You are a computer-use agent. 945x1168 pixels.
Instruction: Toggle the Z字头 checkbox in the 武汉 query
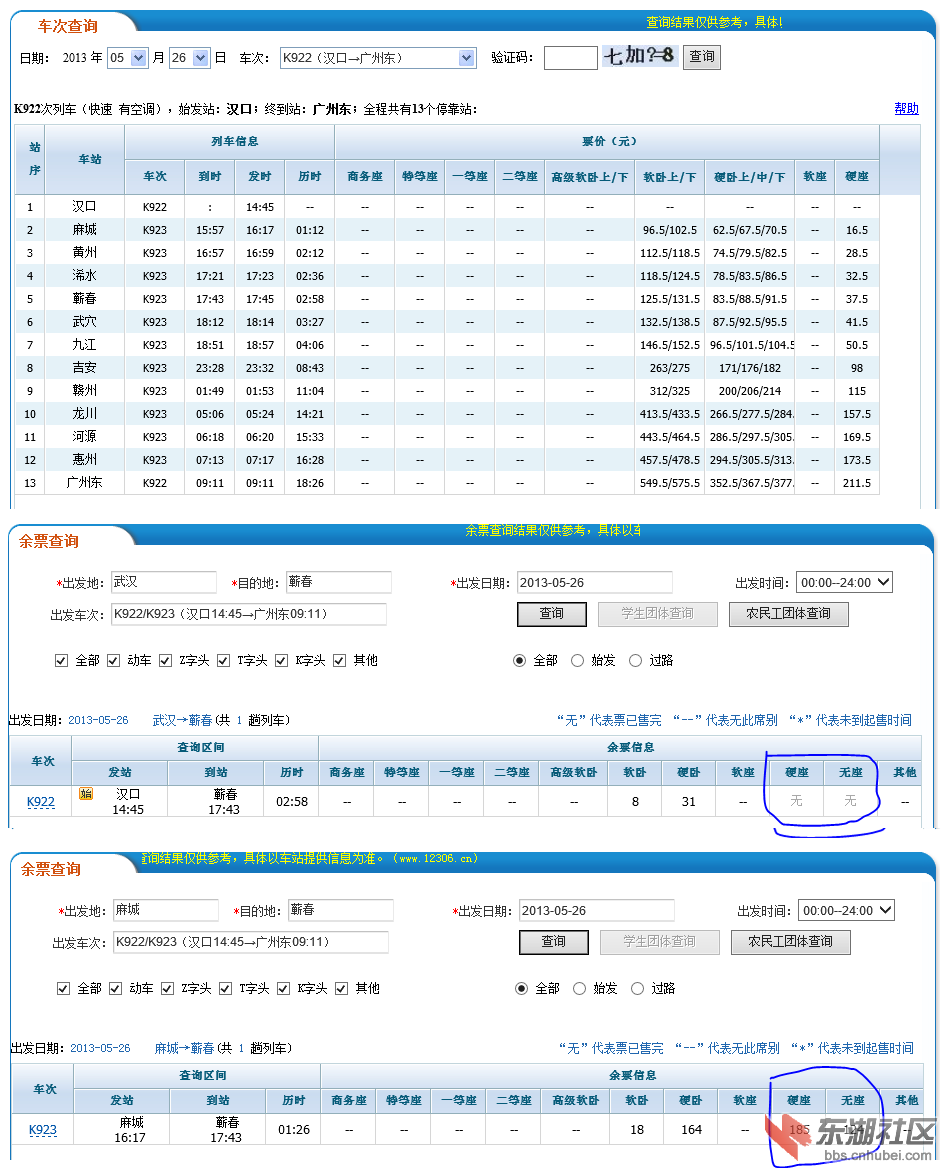tap(165, 661)
